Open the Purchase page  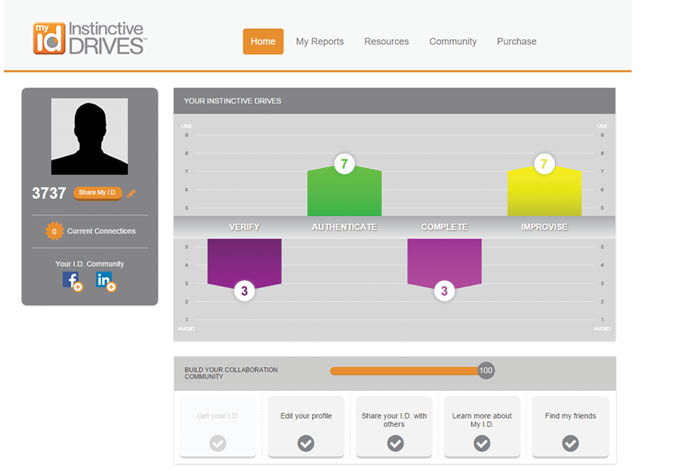pos(516,41)
